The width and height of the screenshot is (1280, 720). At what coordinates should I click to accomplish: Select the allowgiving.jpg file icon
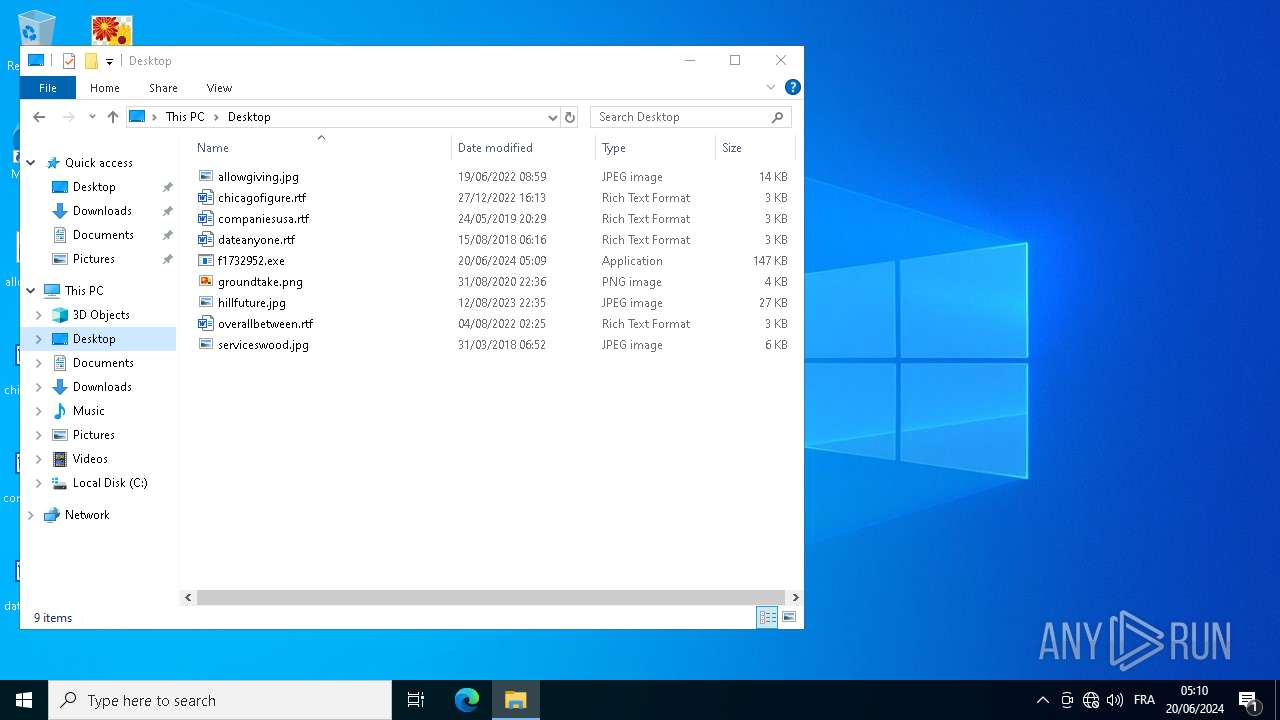click(206, 177)
